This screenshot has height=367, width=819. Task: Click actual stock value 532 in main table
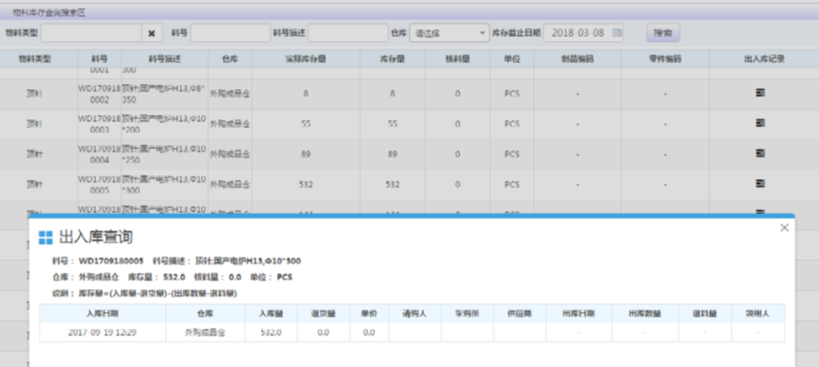(x=306, y=184)
